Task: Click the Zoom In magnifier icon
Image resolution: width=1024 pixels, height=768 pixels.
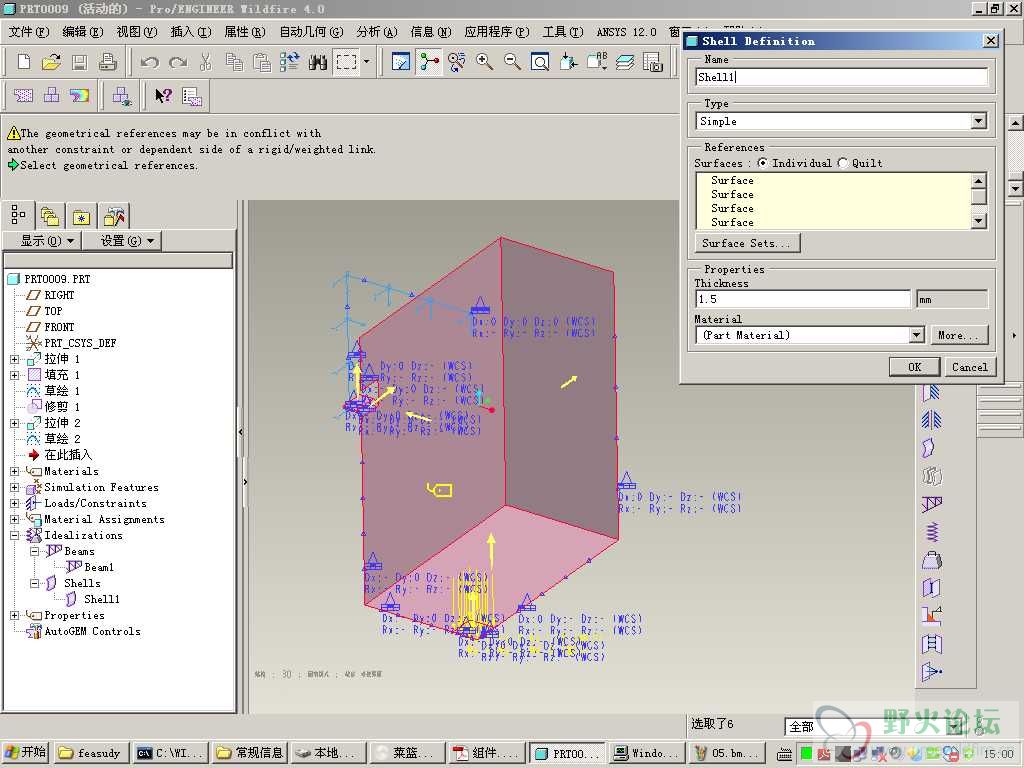Action: click(485, 62)
